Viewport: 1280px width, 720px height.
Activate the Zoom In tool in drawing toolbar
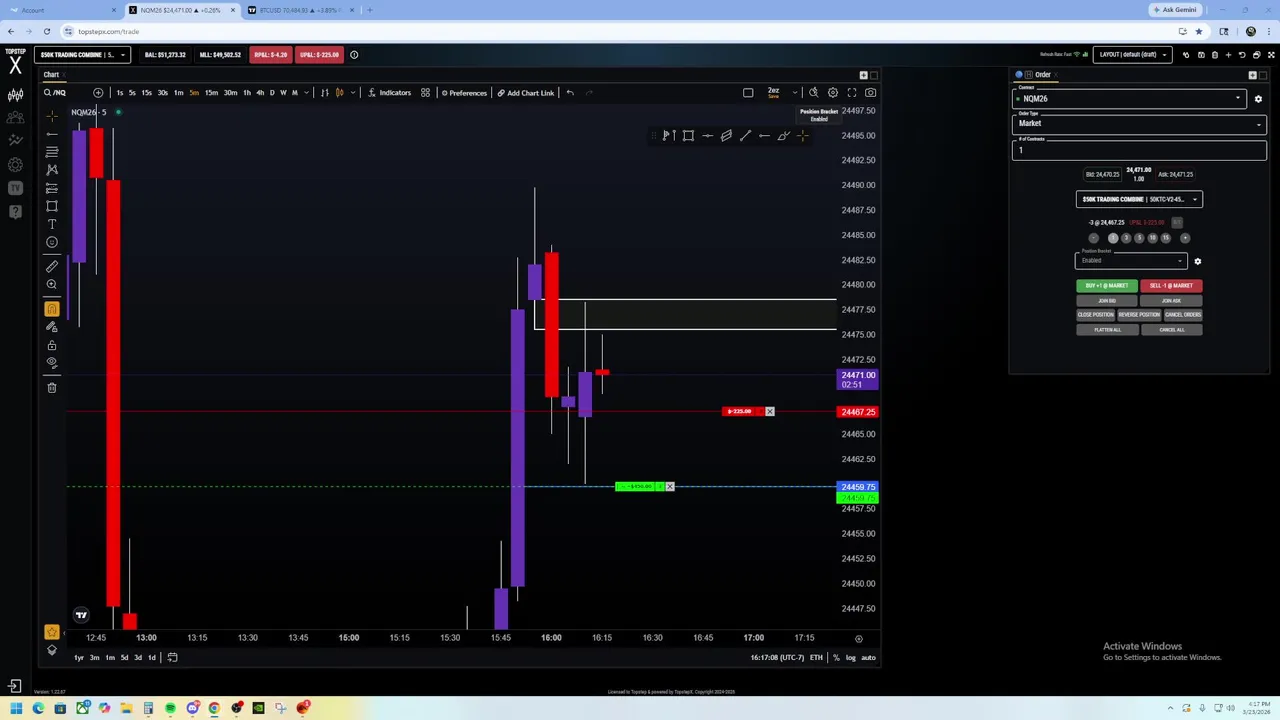click(x=52, y=284)
